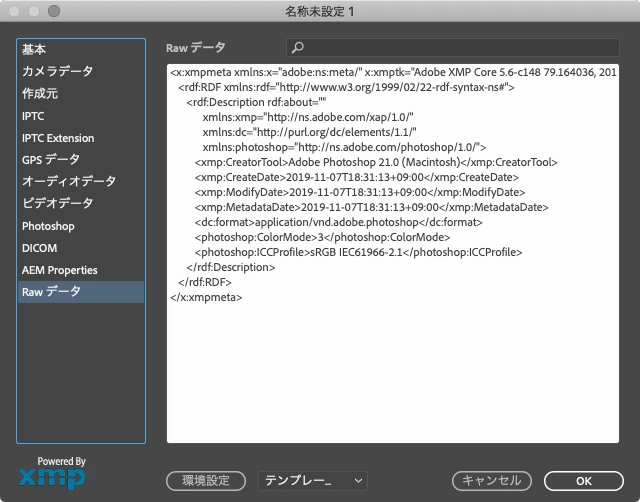This screenshot has height=502, width=640.
Task: Click the xmlns:dc namespace line
Action: pos(309,133)
